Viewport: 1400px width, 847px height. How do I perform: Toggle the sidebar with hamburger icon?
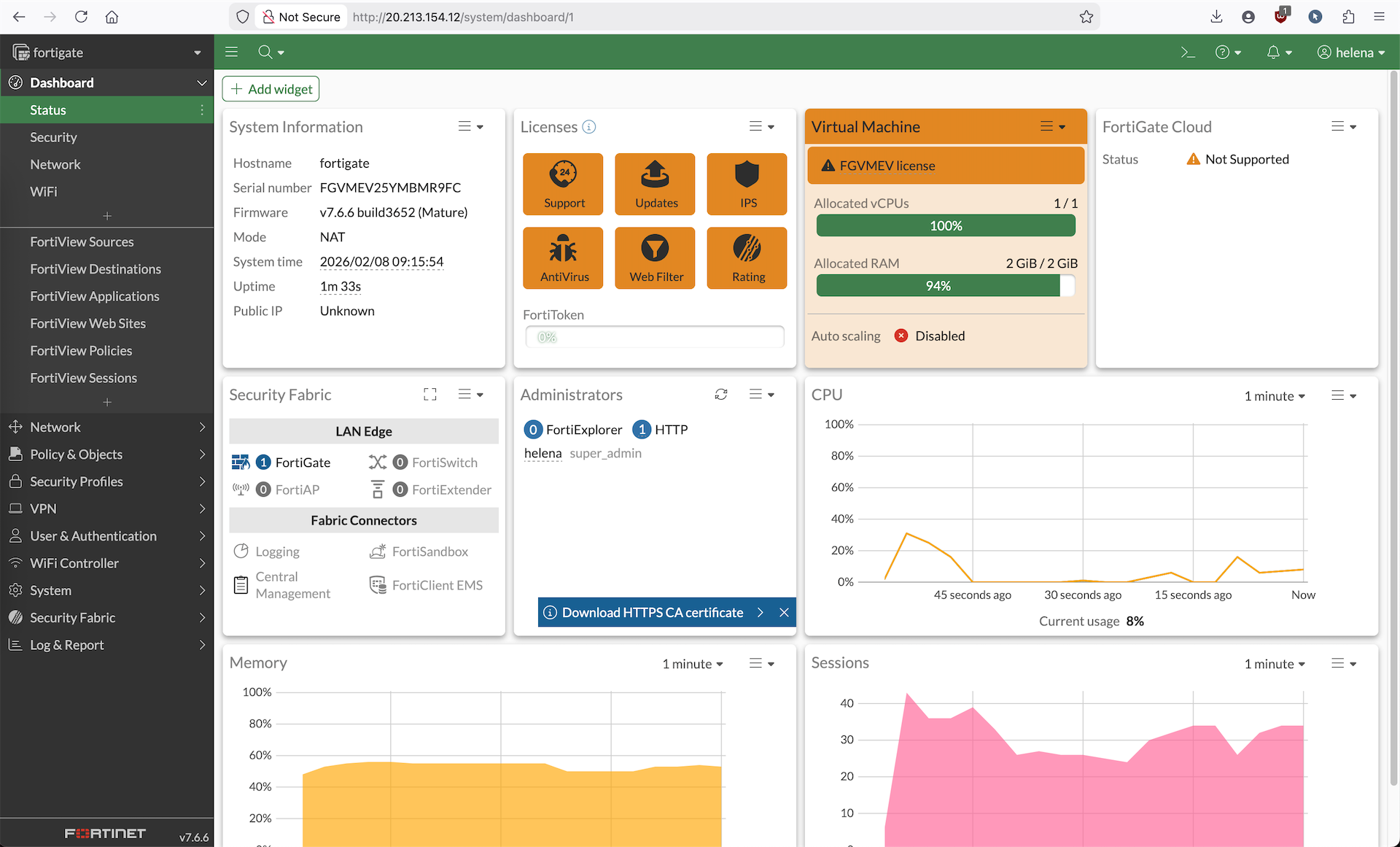click(x=232, y=53)
